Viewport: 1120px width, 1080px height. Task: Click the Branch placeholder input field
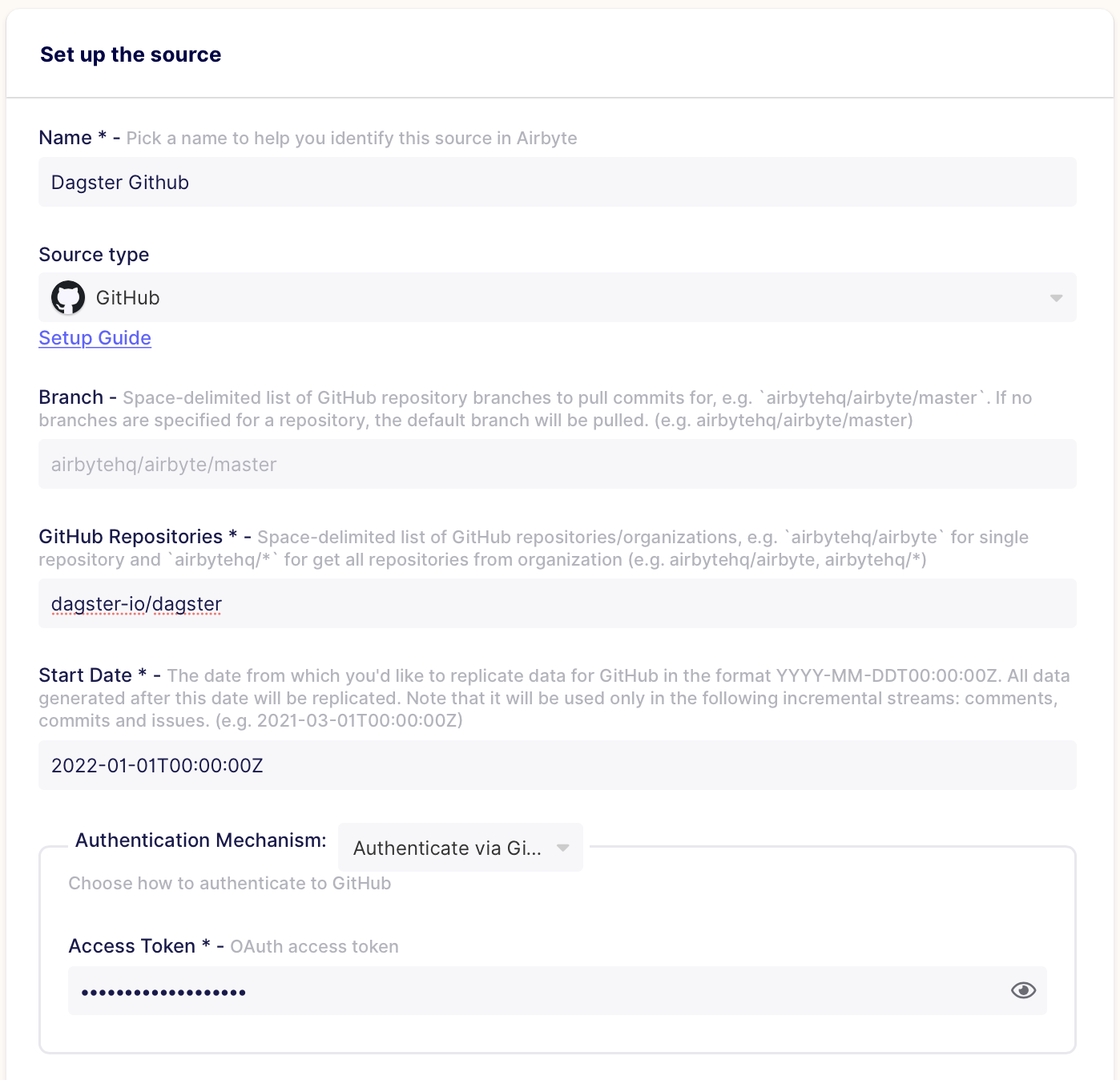[x=320, y=464]
